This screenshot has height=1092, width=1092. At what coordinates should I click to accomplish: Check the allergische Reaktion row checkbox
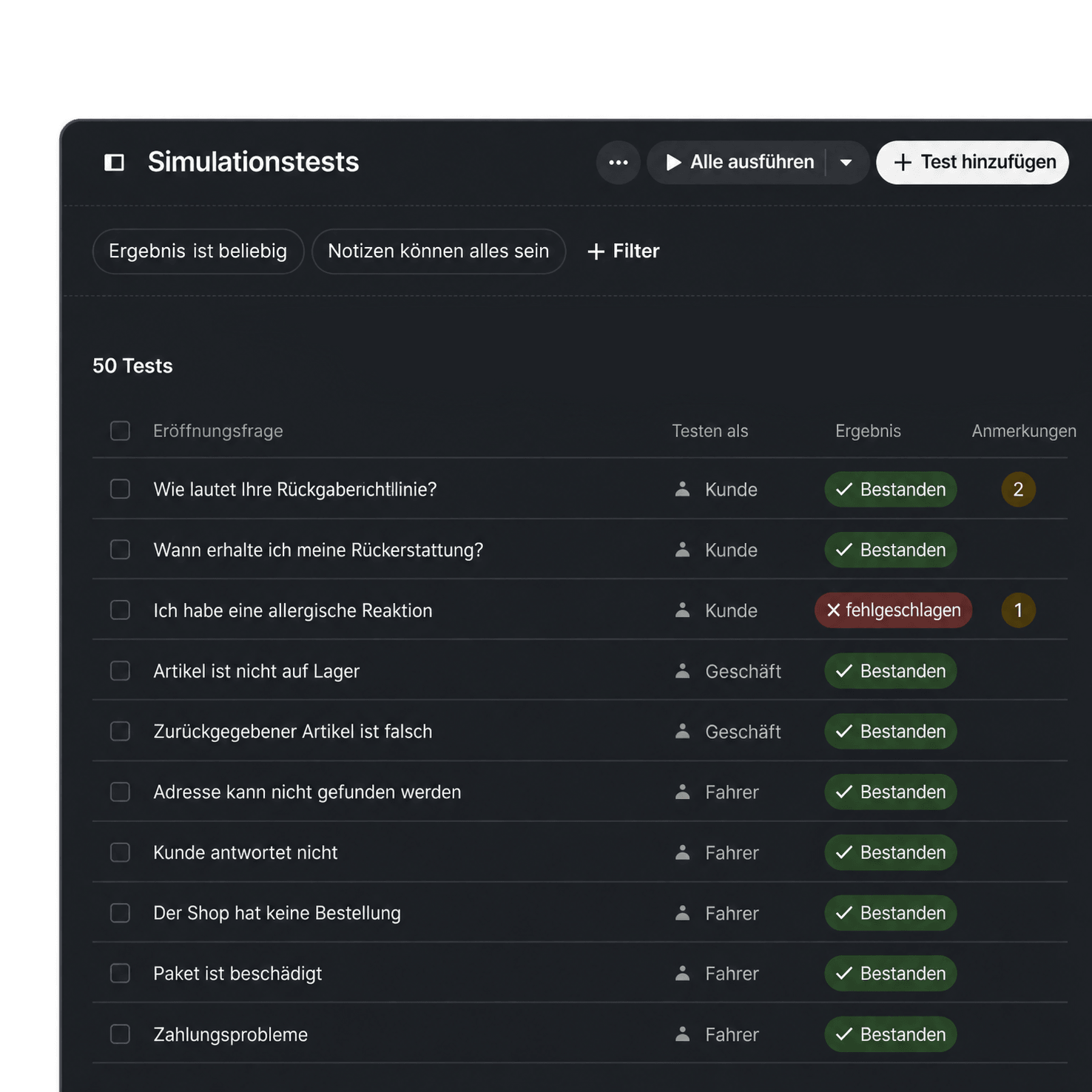click(120, 610)
